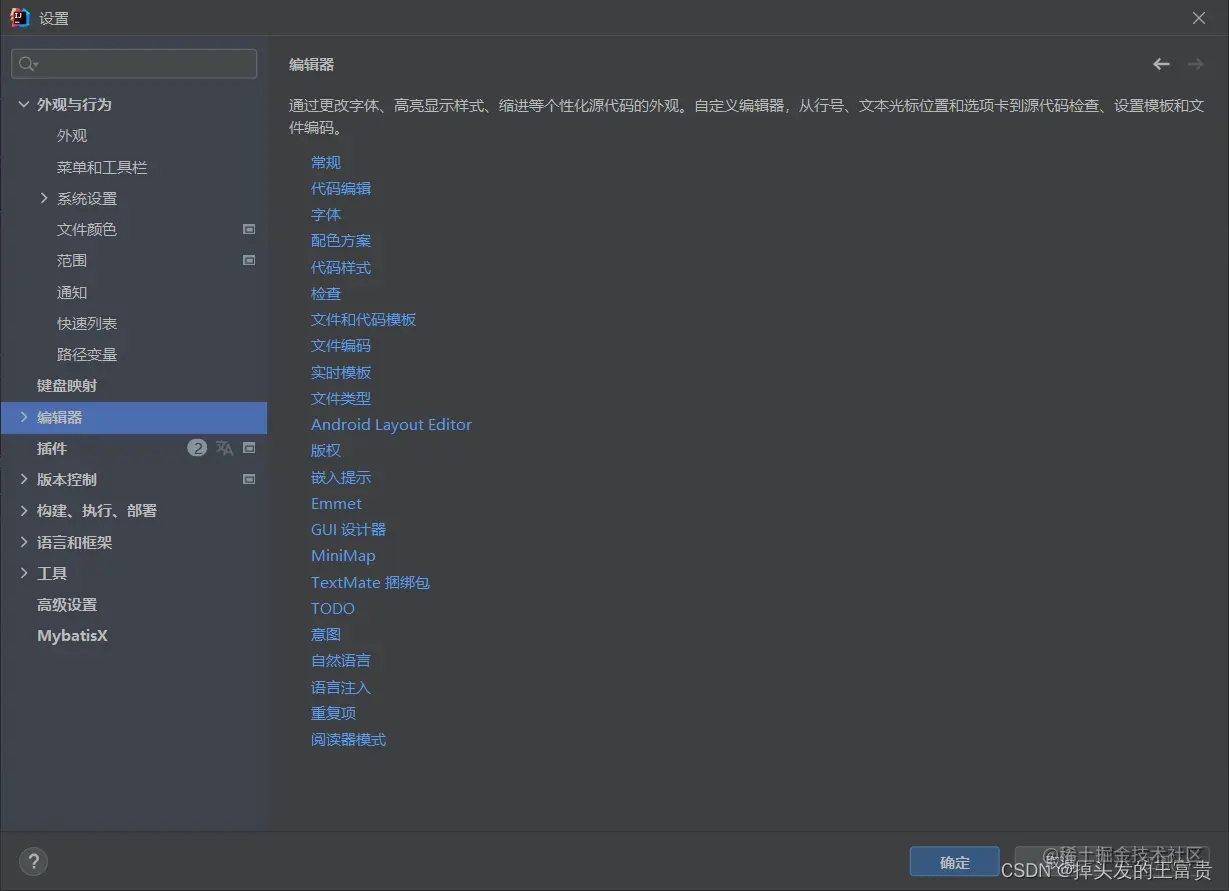Click the IDE-scope icon beside 文件颜色

point(248,229)
